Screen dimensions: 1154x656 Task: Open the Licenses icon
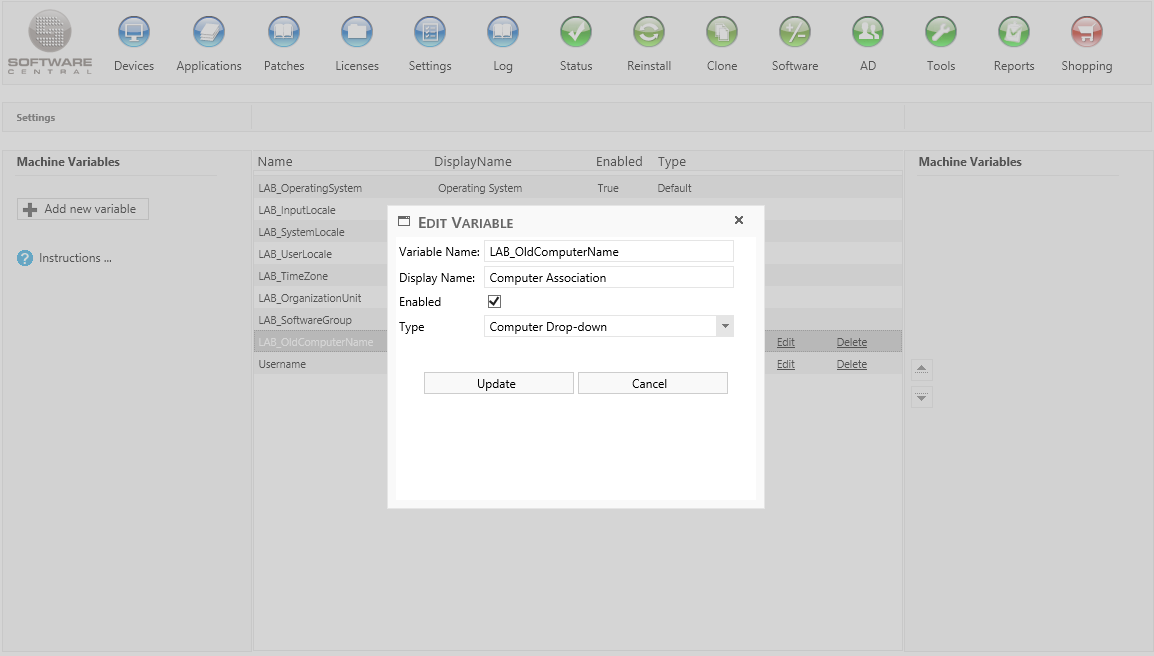click(x=357, y=33)
